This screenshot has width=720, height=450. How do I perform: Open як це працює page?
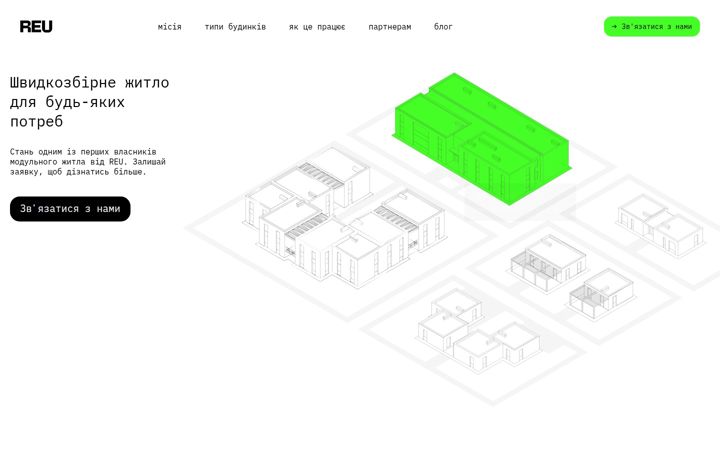(317, 27)
